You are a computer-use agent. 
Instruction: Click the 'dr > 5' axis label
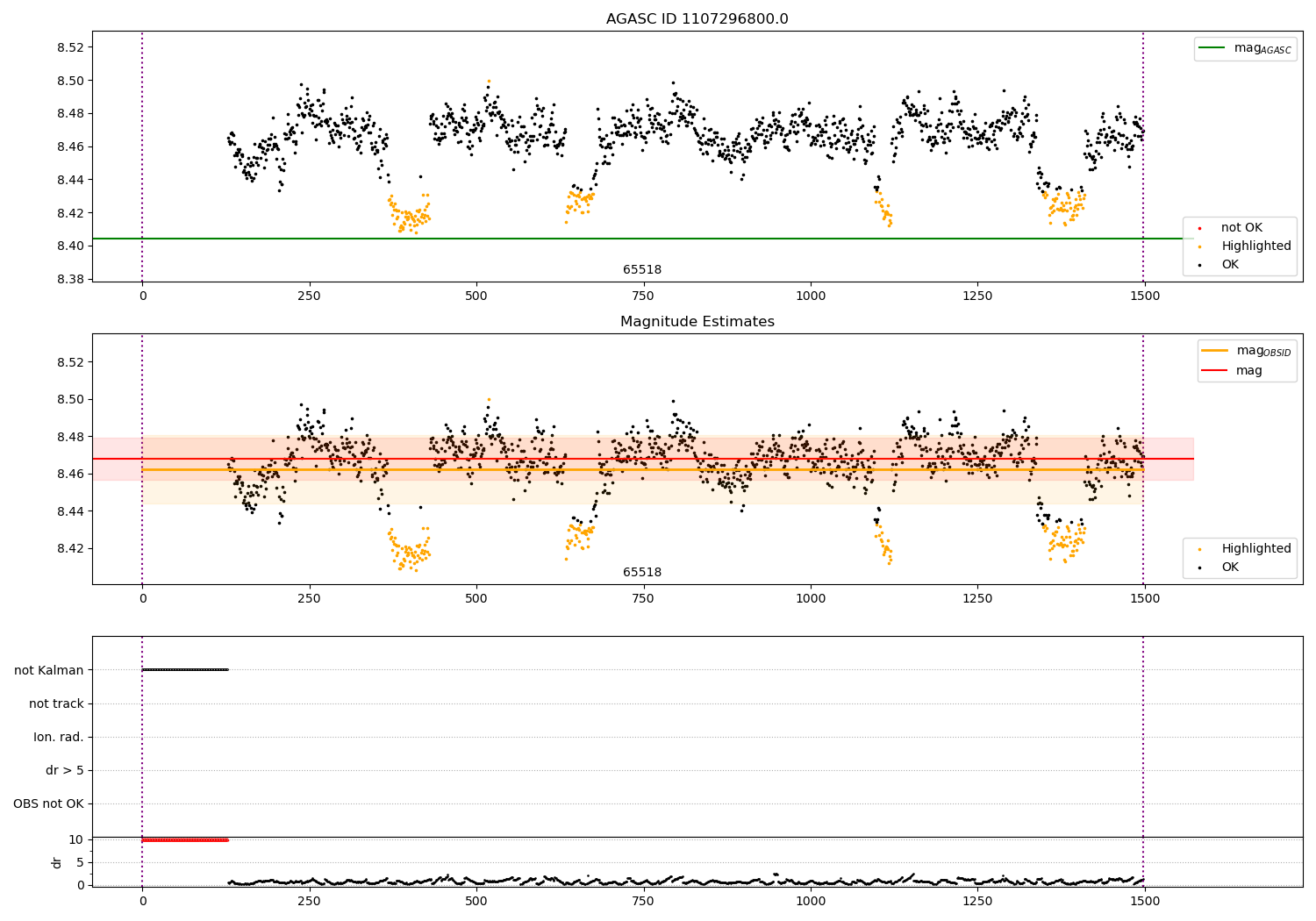[x=65, y=770]
